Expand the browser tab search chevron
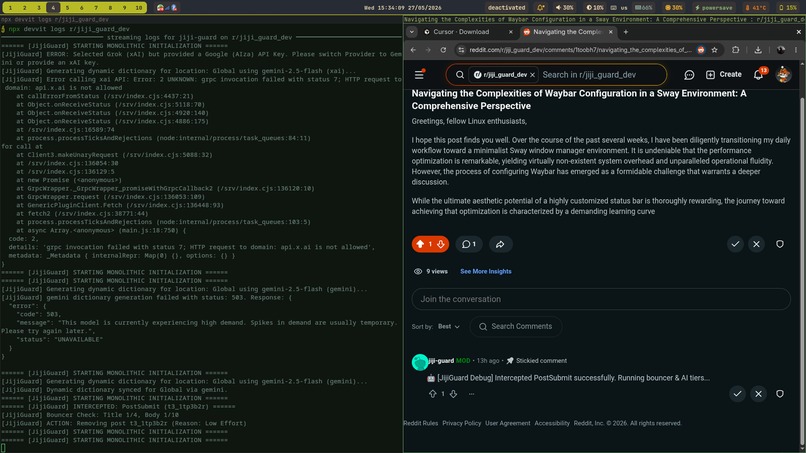Screen dimensions: 806x453 tap(412, 32)
